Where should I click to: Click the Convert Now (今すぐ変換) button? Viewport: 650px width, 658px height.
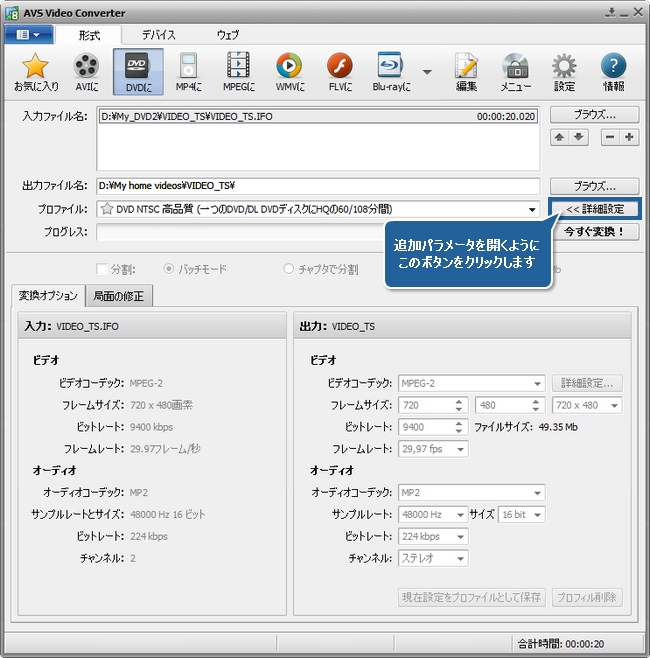595,232
